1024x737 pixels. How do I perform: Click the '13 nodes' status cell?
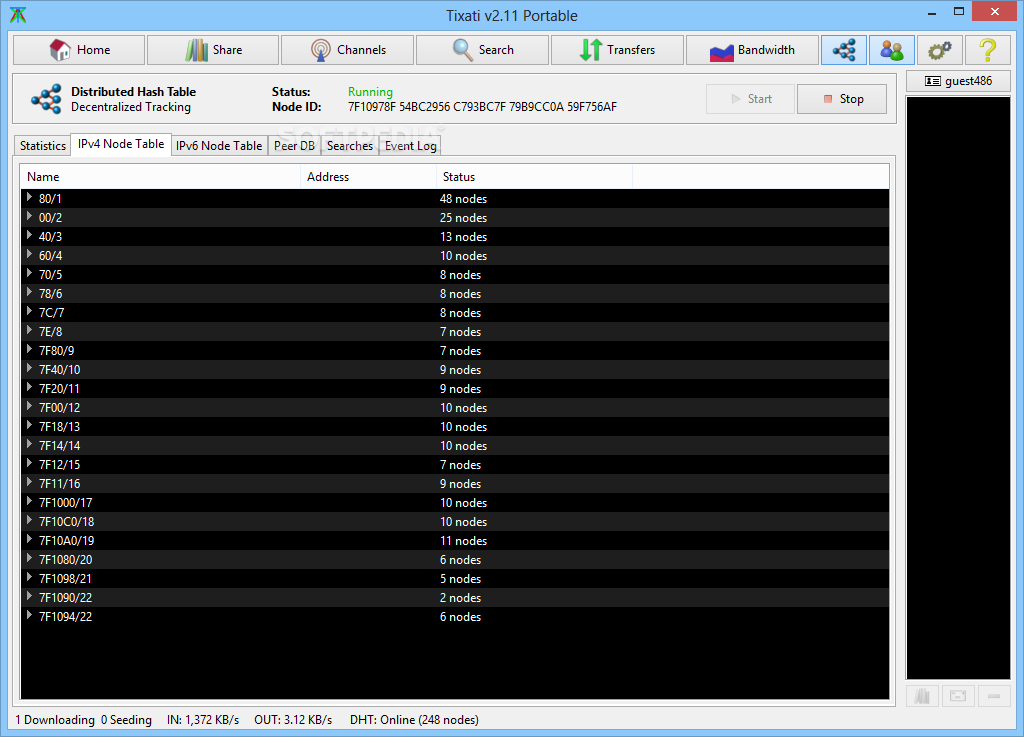pos(463,236)
